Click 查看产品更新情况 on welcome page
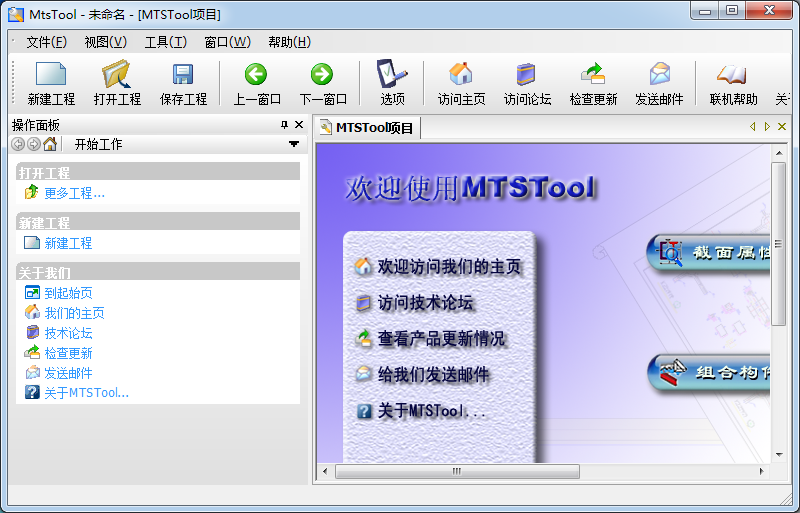This screenshot has height=513, width=800. coord(441,338)
